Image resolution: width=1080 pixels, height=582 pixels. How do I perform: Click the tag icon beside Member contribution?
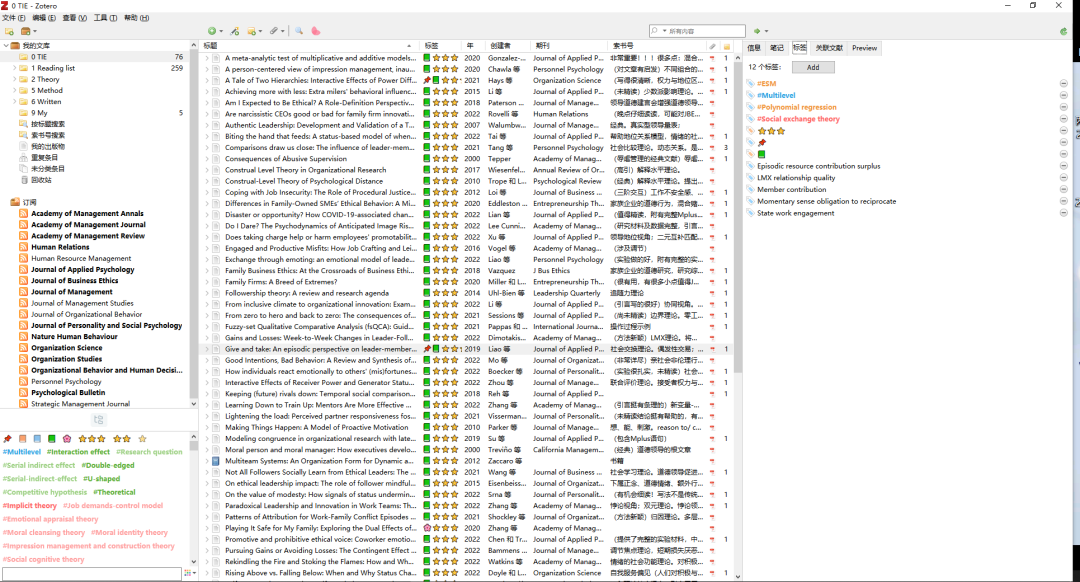pyautogui.click(x=751, y=189)
